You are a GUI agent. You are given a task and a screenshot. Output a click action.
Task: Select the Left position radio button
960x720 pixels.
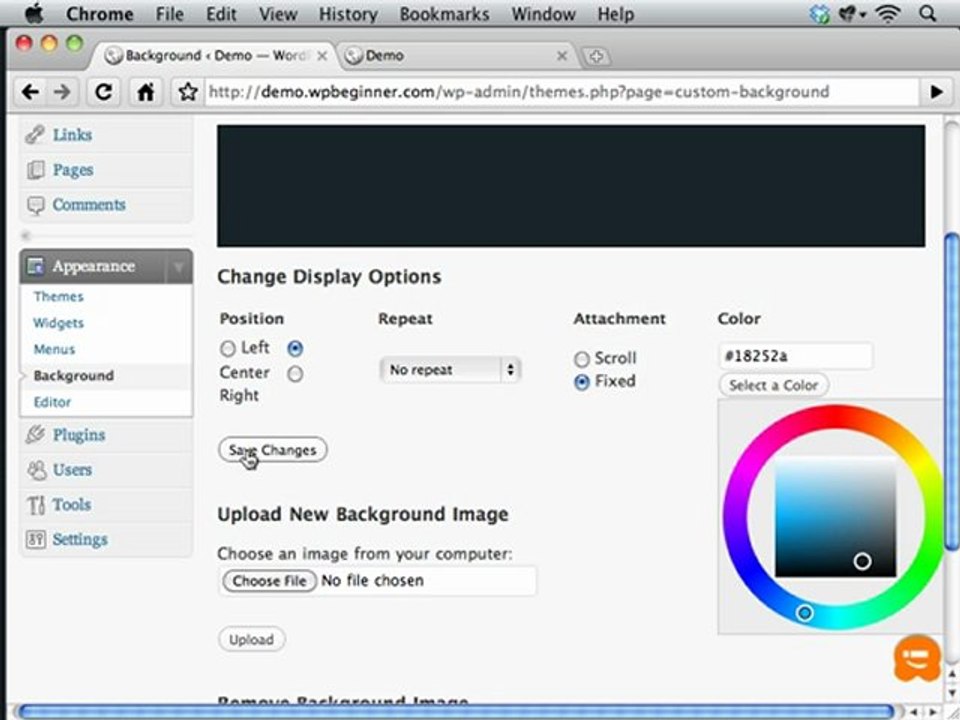tap(228, 349)
